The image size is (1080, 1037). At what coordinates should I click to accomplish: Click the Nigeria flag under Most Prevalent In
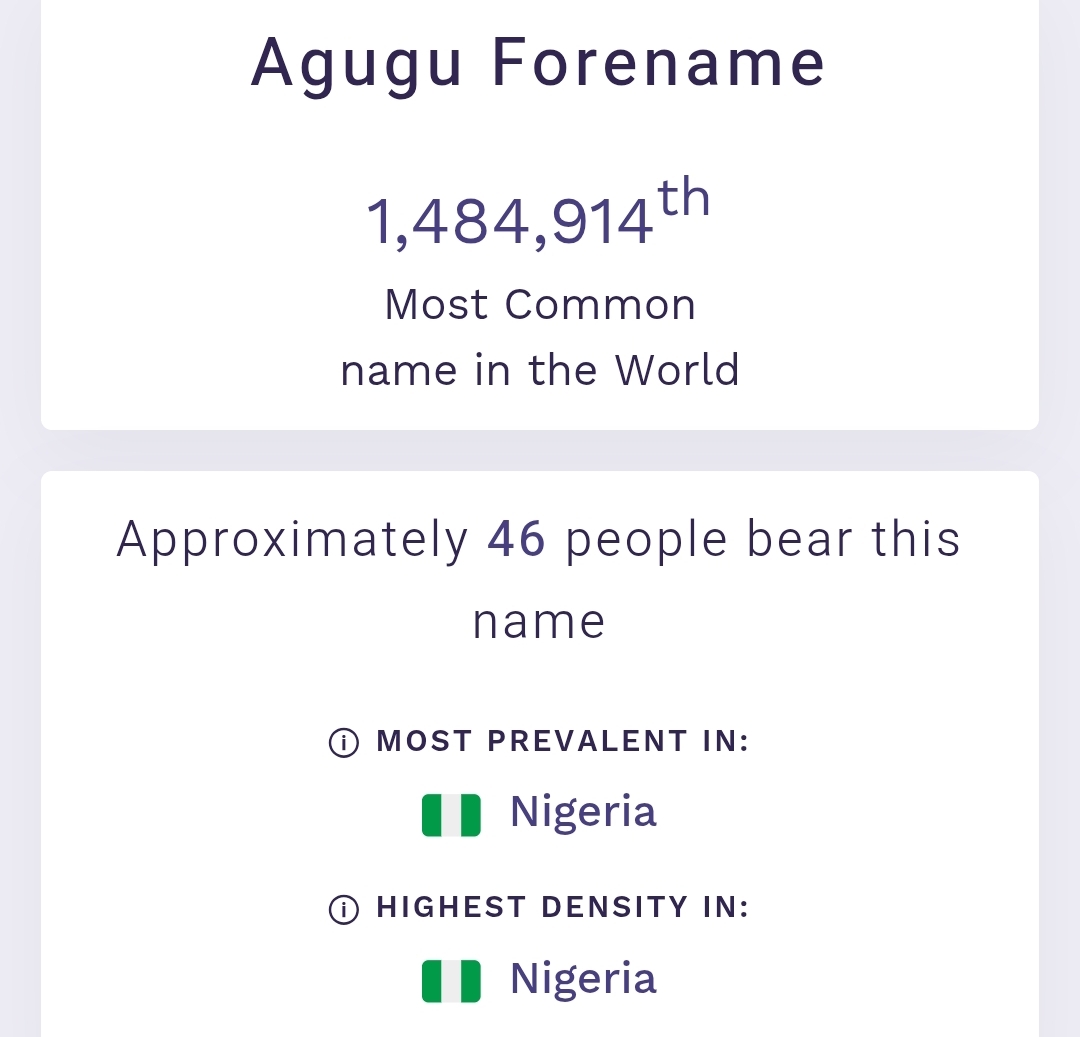coord(451,814)
